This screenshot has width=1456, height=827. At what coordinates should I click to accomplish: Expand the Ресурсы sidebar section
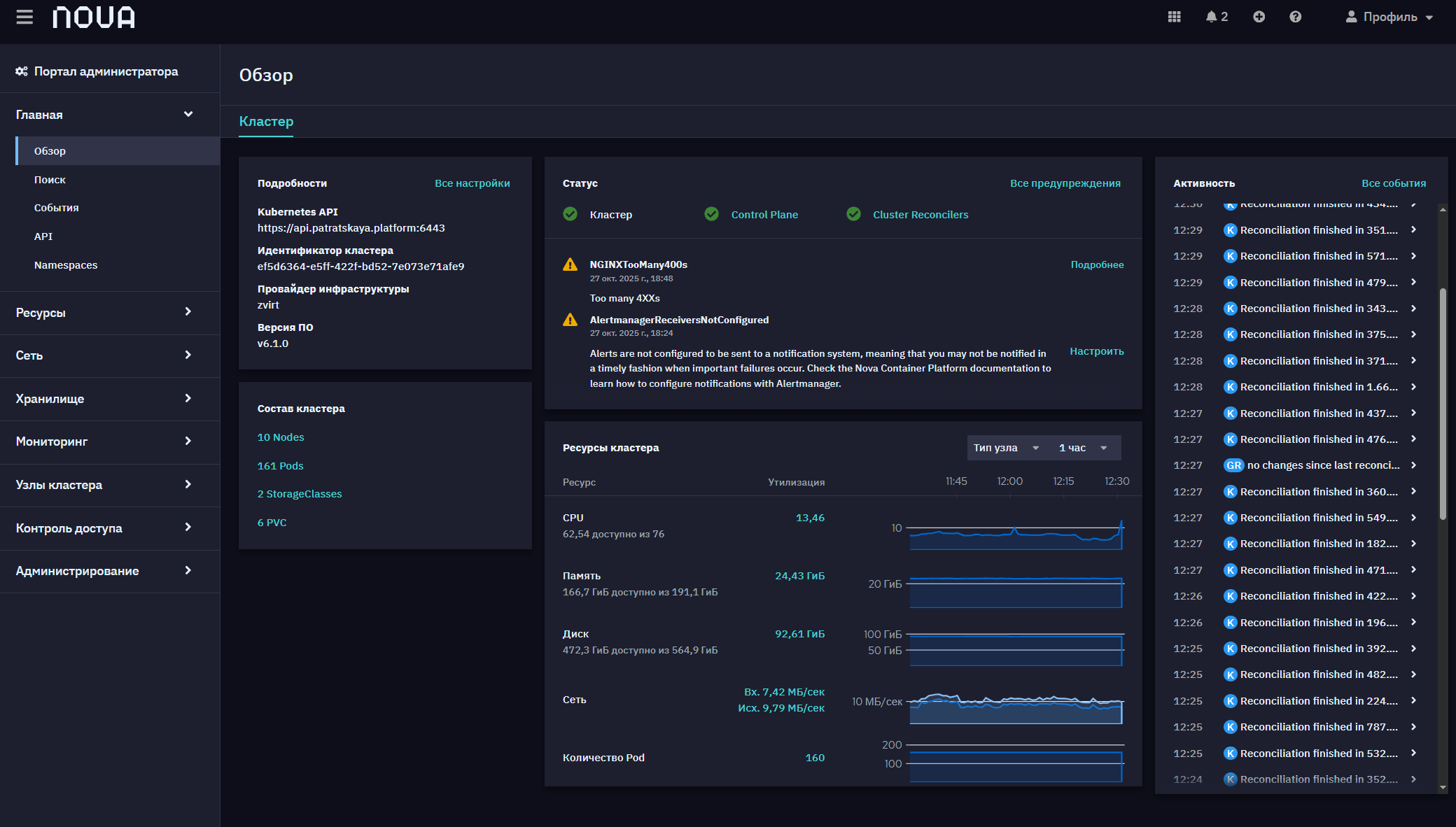pos(110,313)
